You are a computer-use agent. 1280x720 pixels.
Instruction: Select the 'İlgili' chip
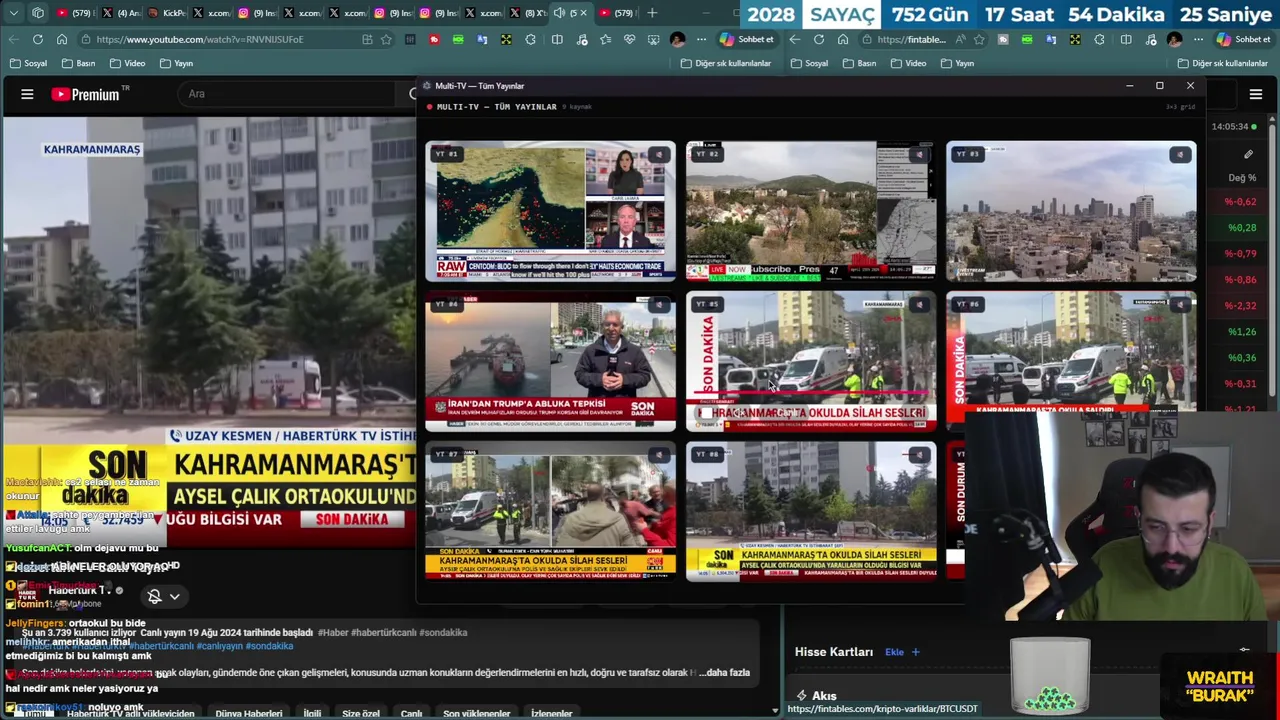click(312, 714)
